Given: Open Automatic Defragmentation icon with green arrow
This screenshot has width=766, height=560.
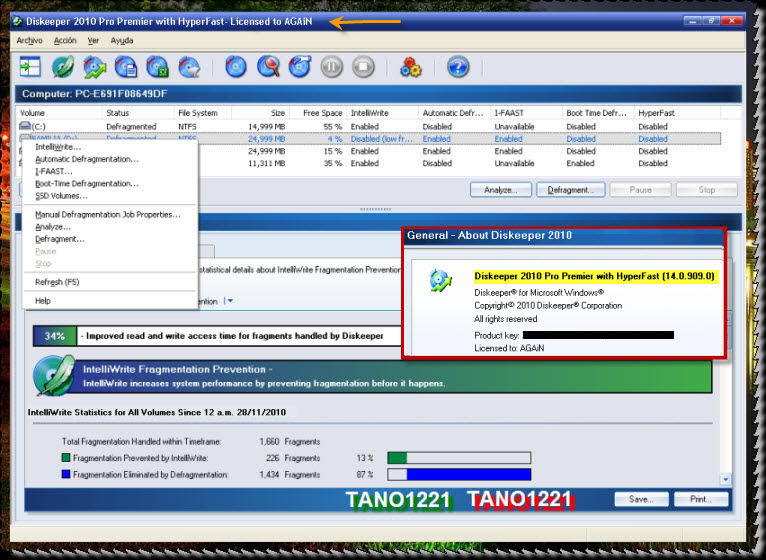Looking at the screenshot, I should tap(95, 67).
